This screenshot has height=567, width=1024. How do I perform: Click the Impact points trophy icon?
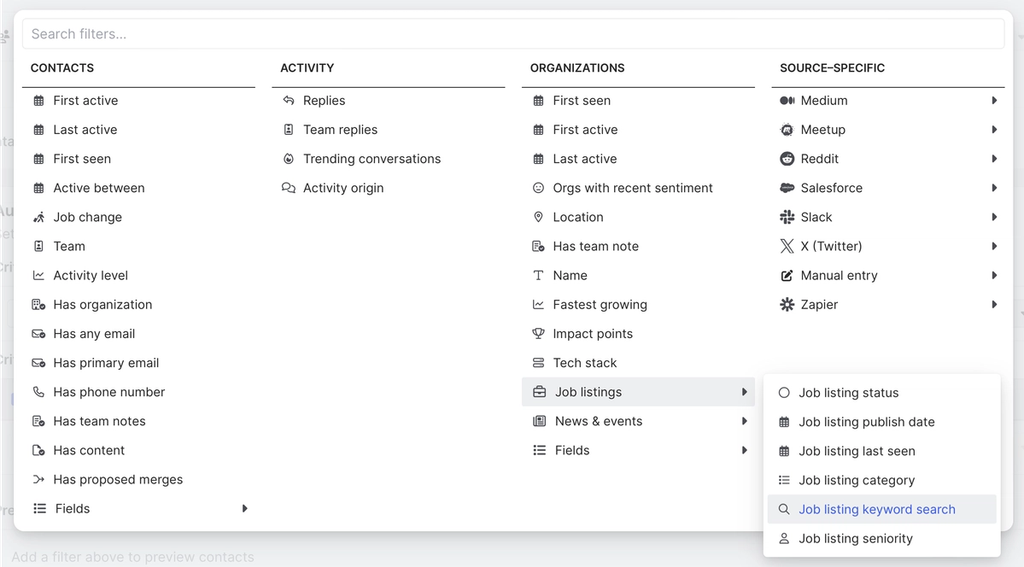pos(539,334)
